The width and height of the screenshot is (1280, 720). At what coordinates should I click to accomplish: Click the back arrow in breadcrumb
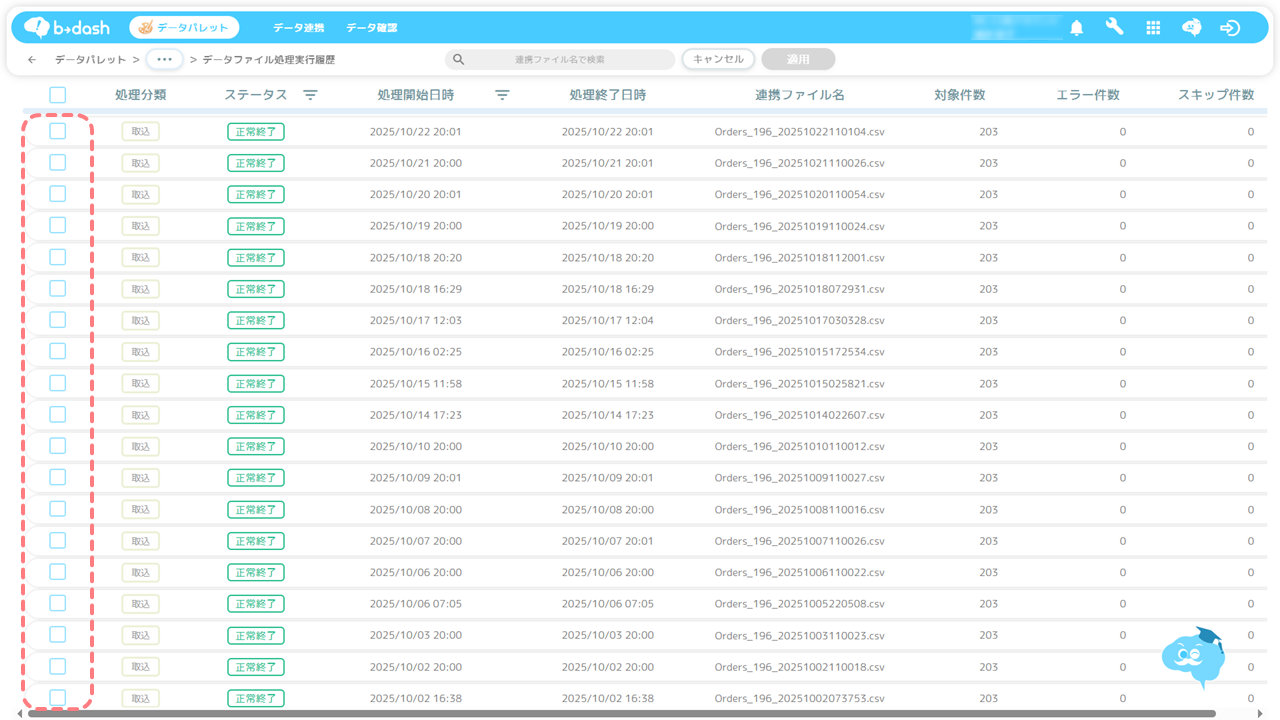[x=32, y=60]
